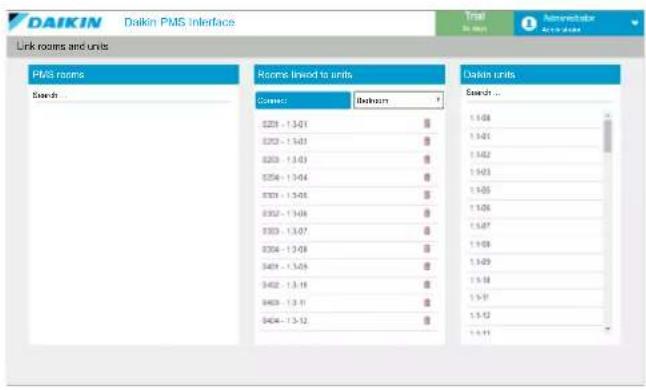
Task: Delete the 0201 room link
Action: click(x=427, y=124)
